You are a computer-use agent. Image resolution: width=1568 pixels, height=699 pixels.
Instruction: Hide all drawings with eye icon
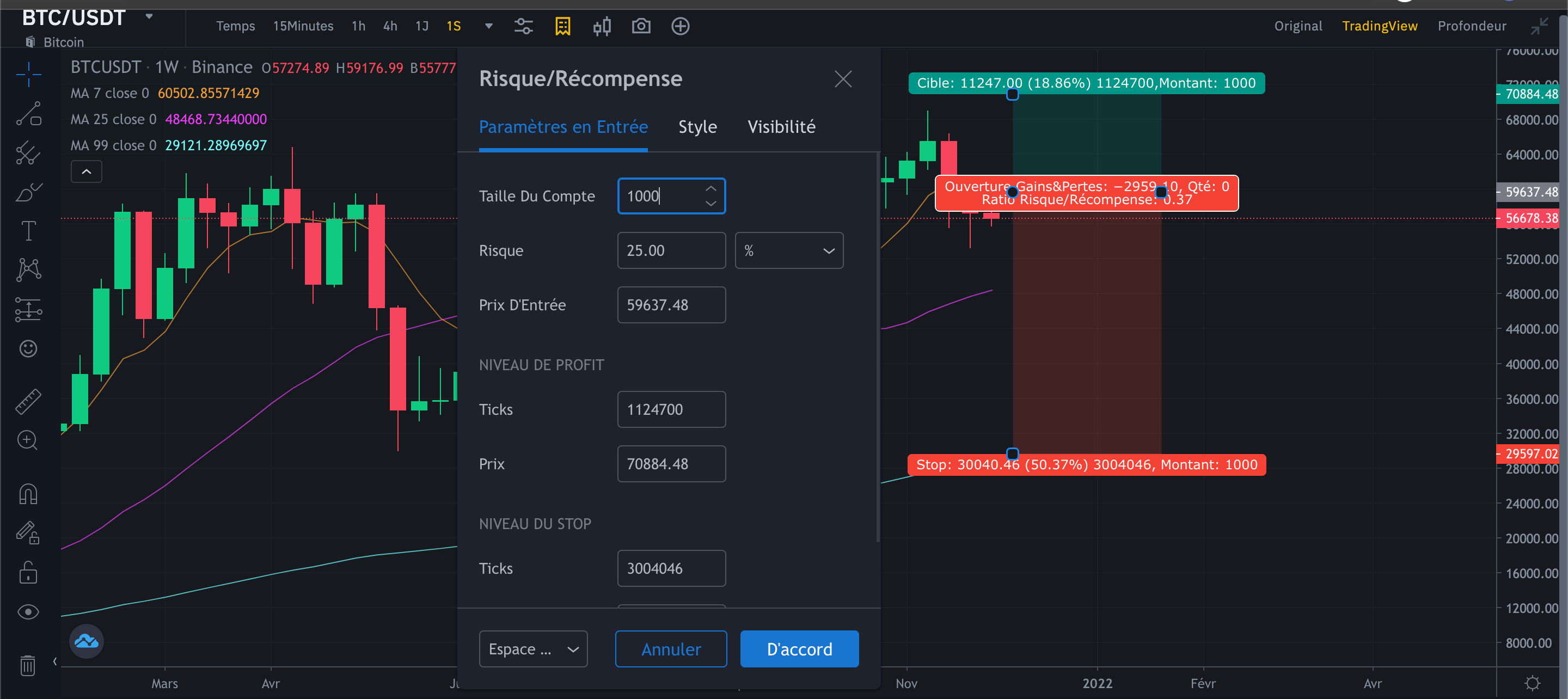(x=29, y=612)
